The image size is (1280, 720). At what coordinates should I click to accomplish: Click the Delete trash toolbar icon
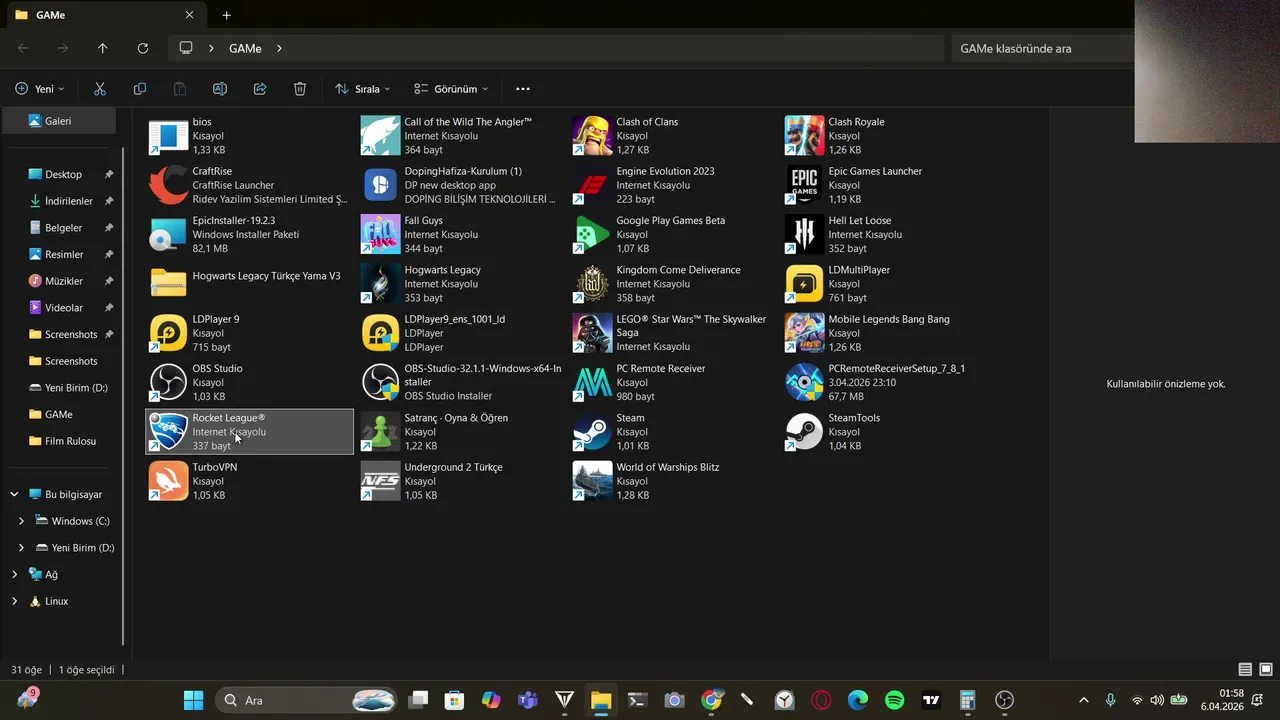pyautogui.click(x=300, y=89)
